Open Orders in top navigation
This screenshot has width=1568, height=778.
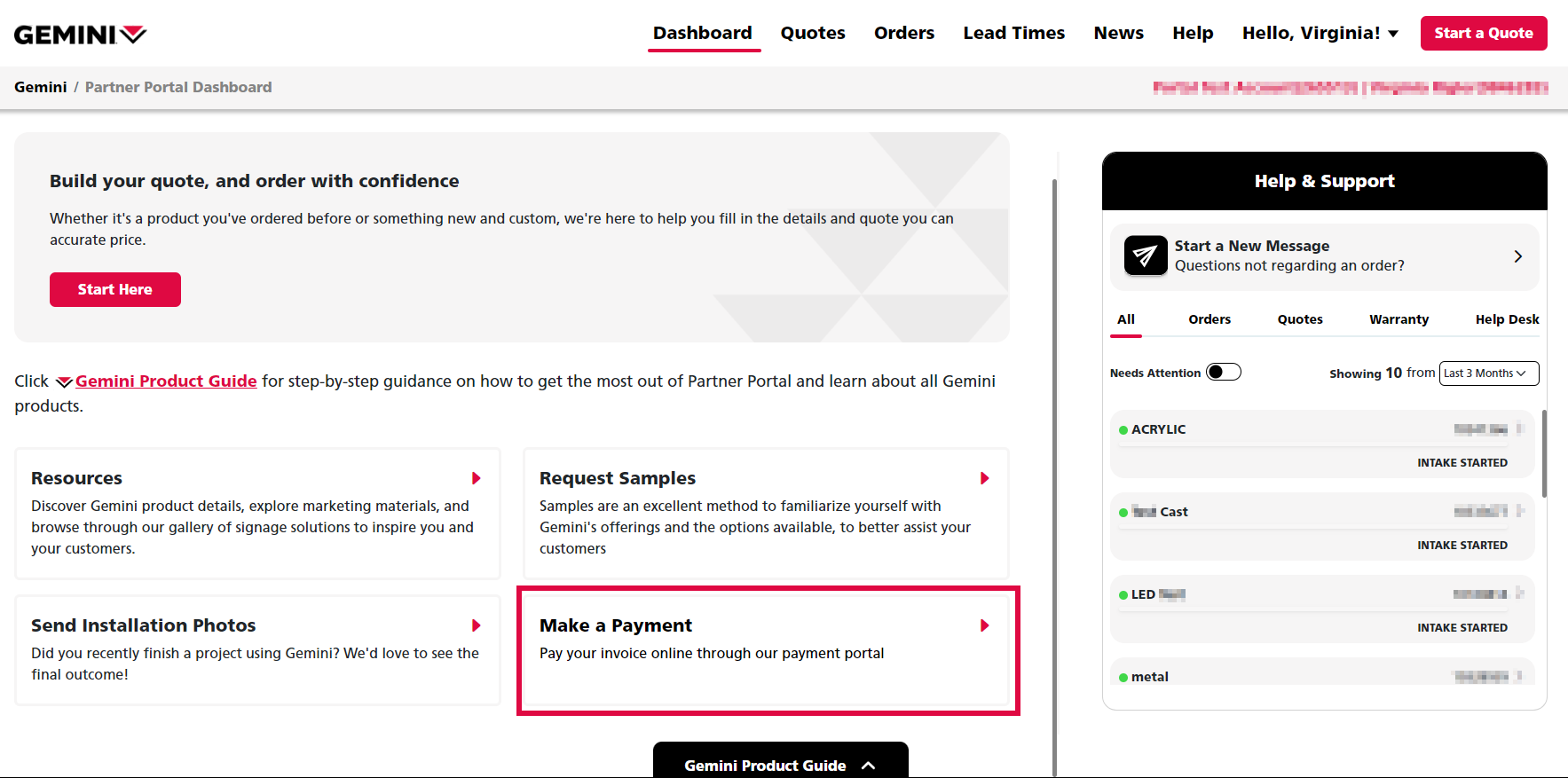pos(904,33)
